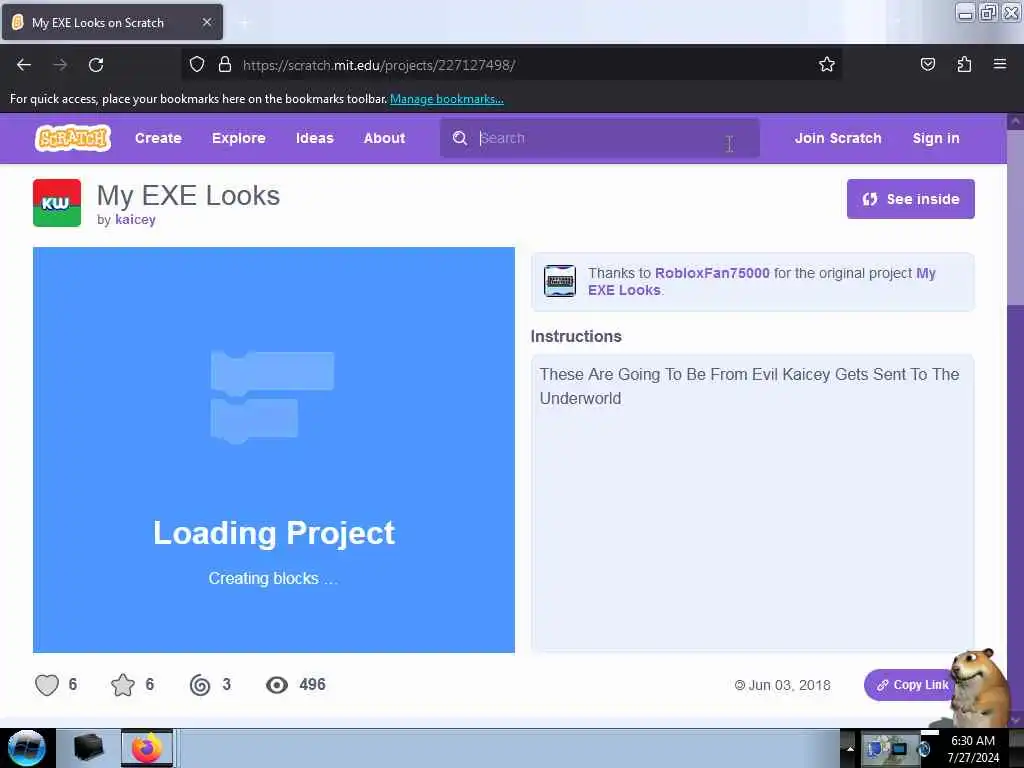Viewport: 1024px width, 768px height.
Task: Open the Explore menu item
Action: tap(238, 138)
